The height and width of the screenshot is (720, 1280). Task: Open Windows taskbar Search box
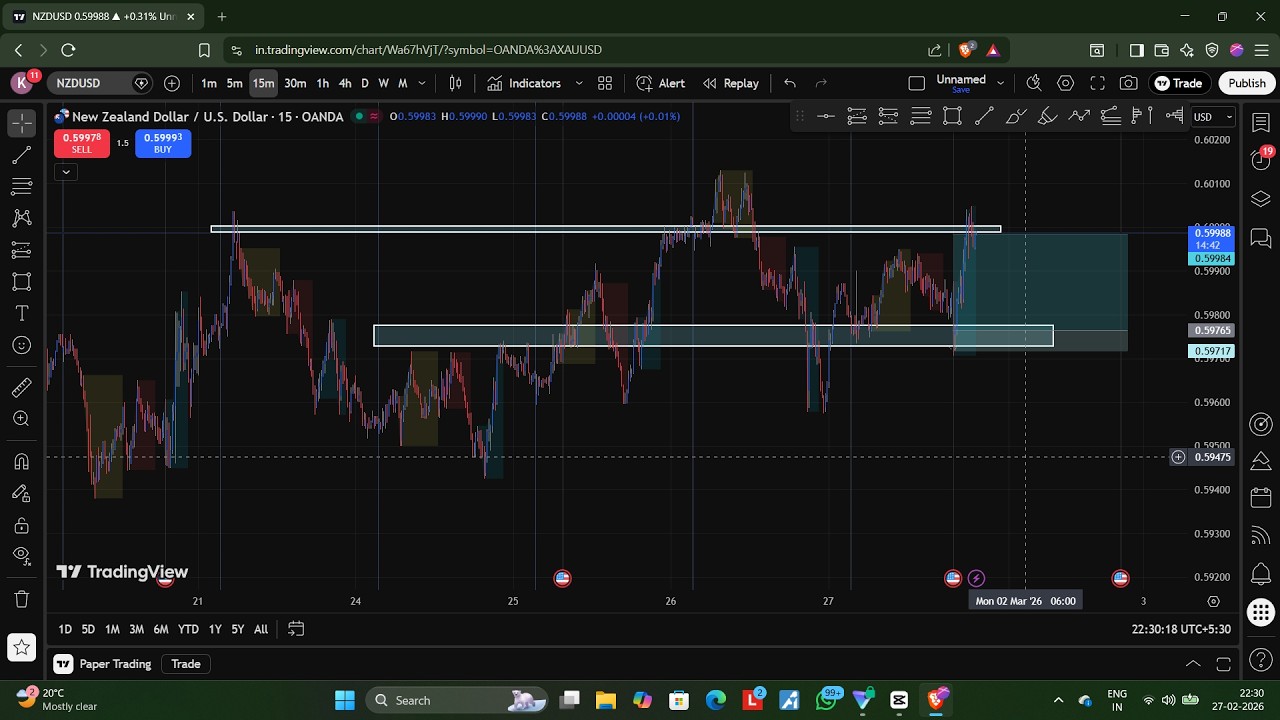click(457, 700)
